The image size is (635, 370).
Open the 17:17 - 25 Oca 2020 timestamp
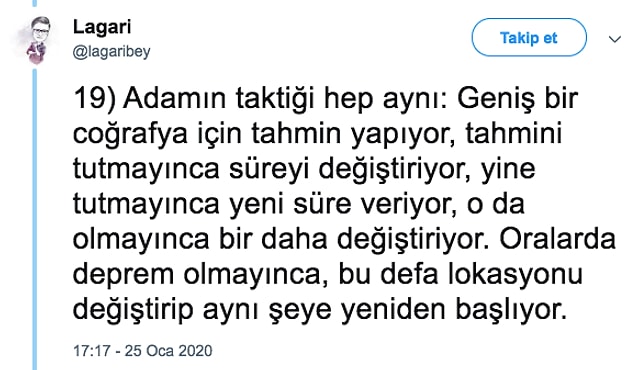coord(143,351)
